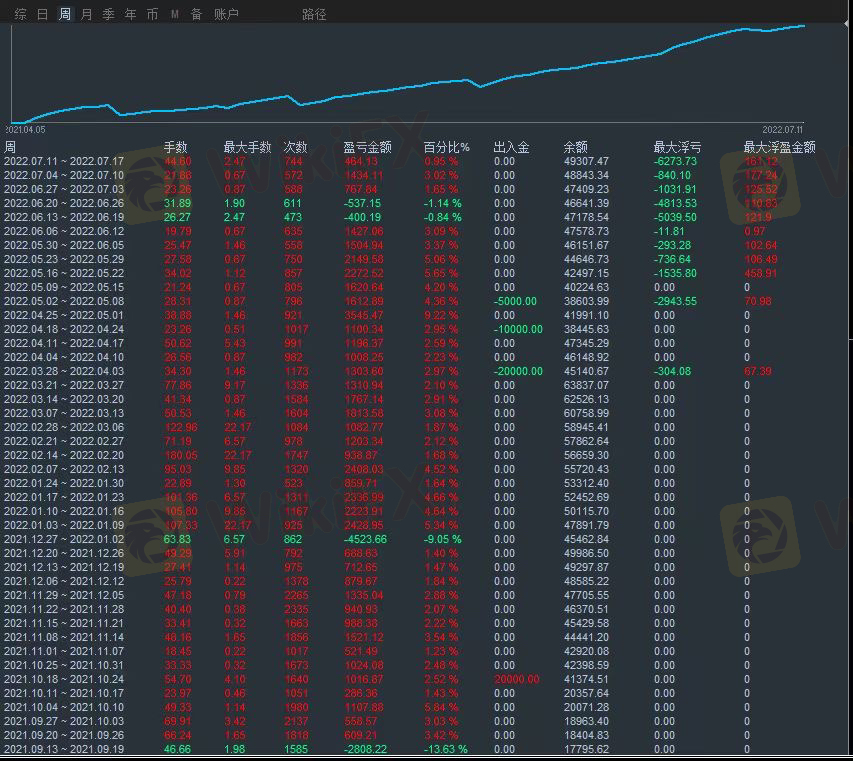Click the 余额 column header

point(576,147)
